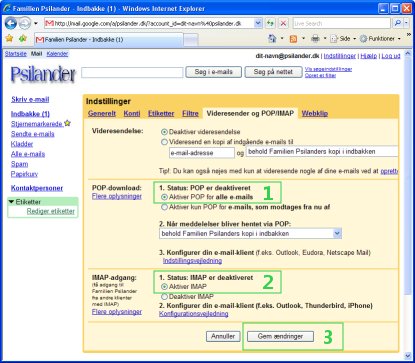Image resolution: width=415 pixels, height=363 pixels.
Task: Click the Gem ændringer button
Action: point(280,336)
